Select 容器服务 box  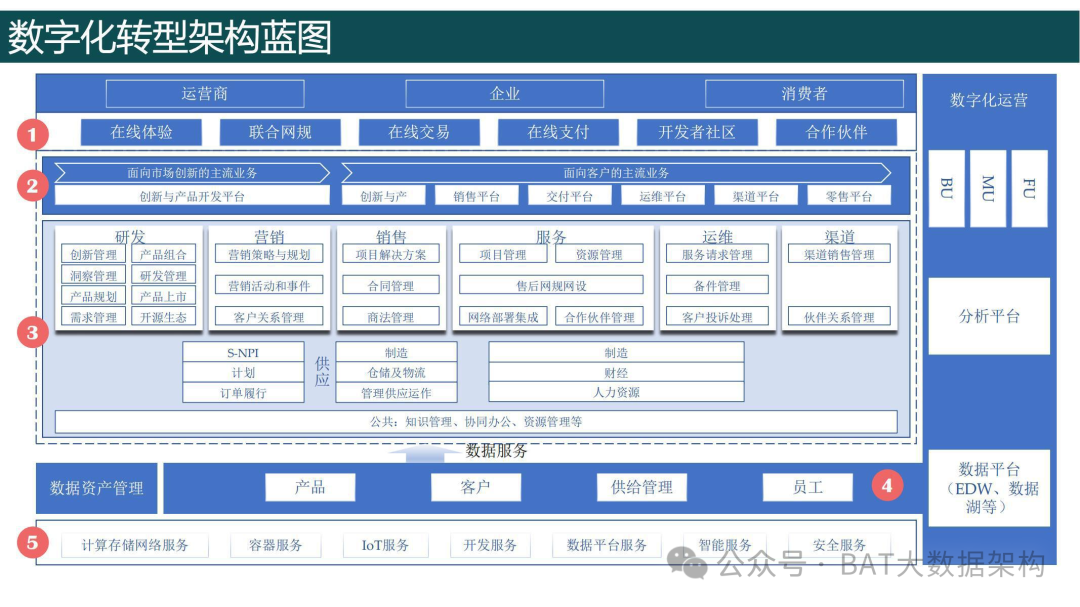tap(276, 545)
